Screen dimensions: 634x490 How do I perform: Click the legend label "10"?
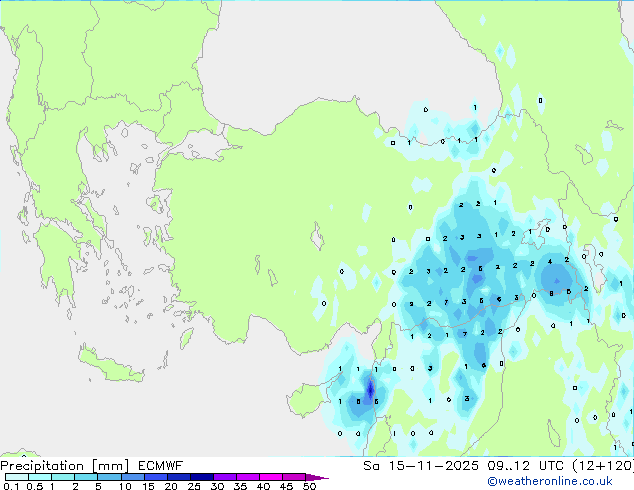125,486
